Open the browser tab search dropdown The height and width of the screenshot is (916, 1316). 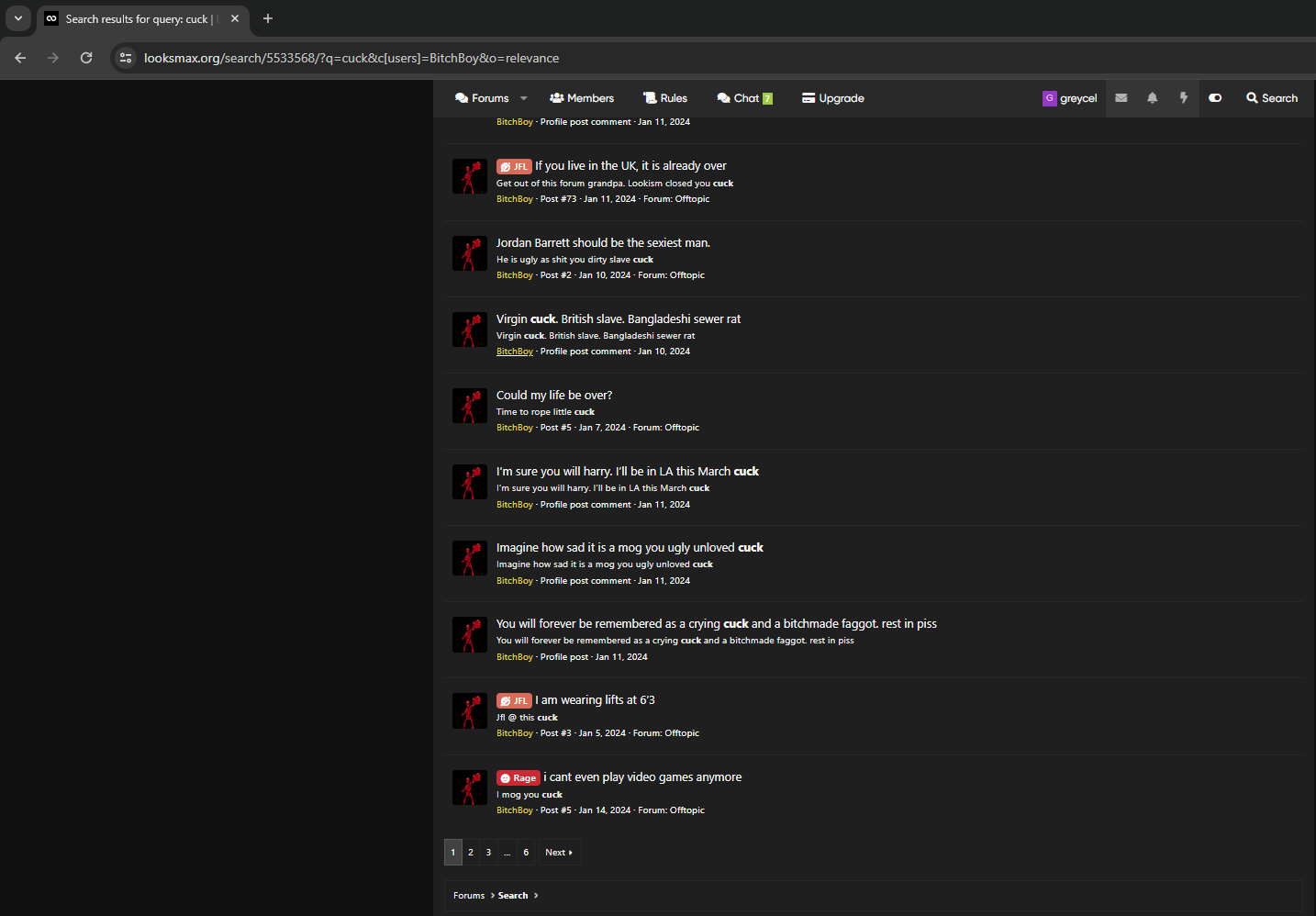(18, 18)
